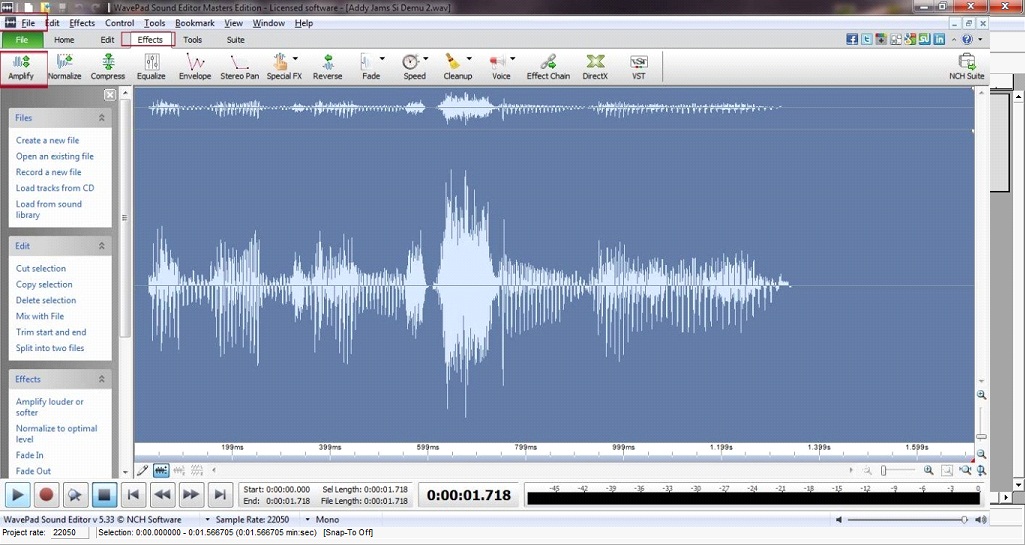The width and height of the screenshot is (1025, 545).
Task: Apply the Reverse effect
Action: 328,68
